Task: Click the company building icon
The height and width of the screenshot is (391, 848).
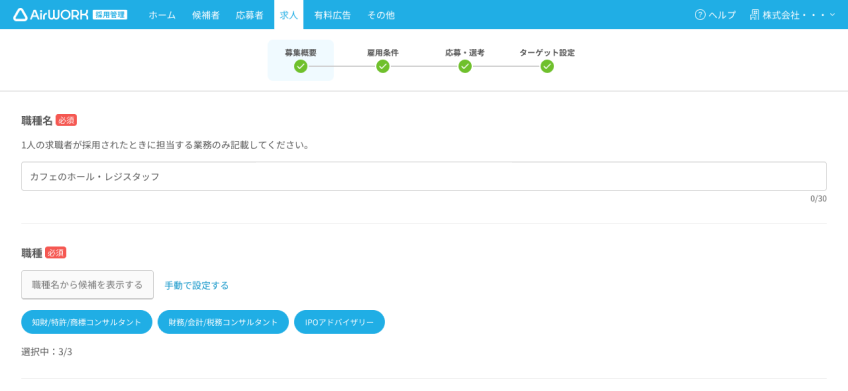Action: pos(754,15)
